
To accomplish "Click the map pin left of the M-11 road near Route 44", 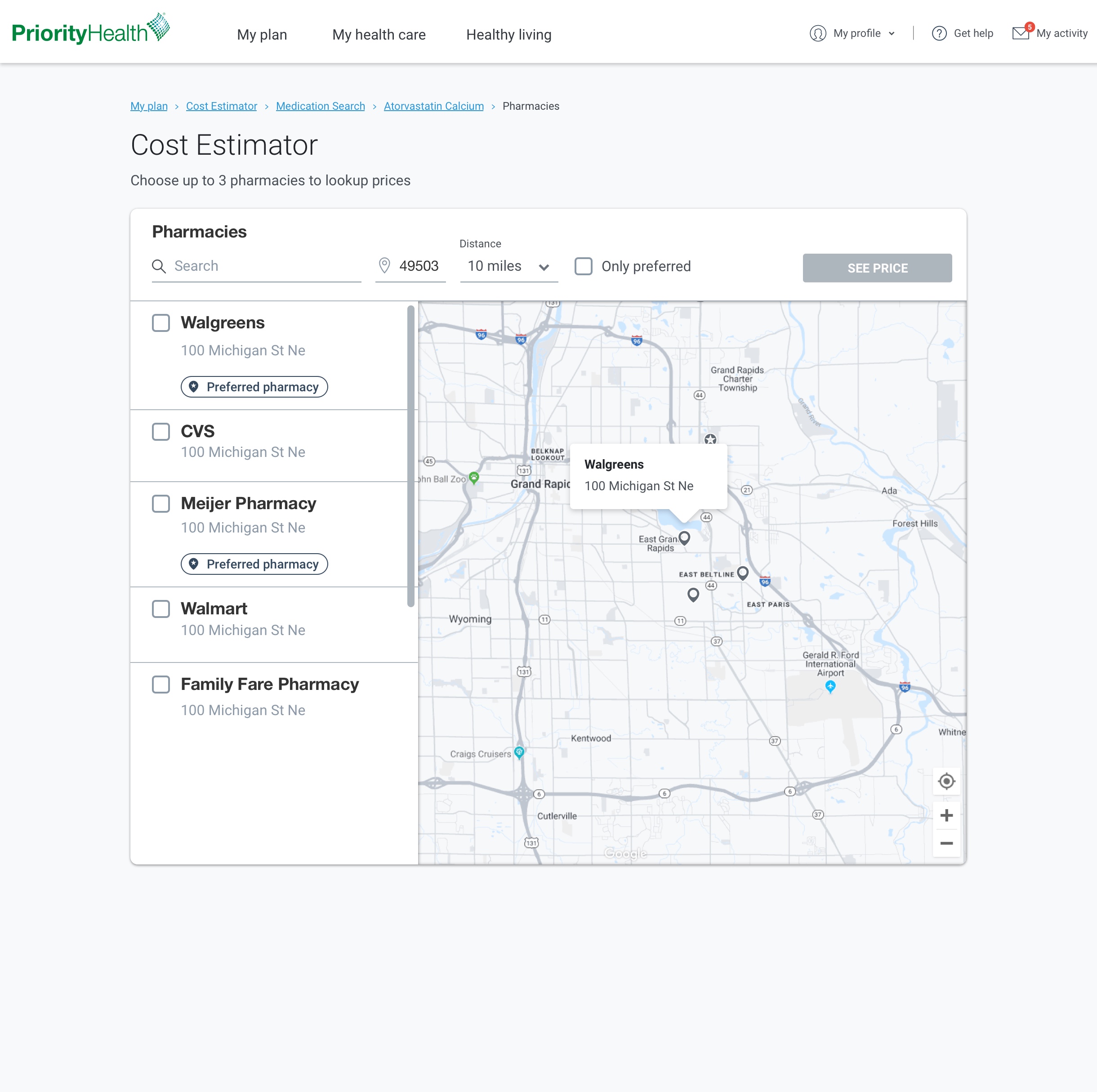I will point(693,595).
